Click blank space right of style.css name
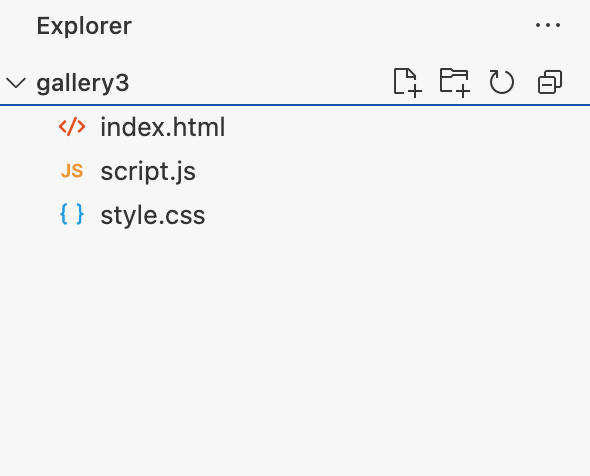 coord(399,215)
